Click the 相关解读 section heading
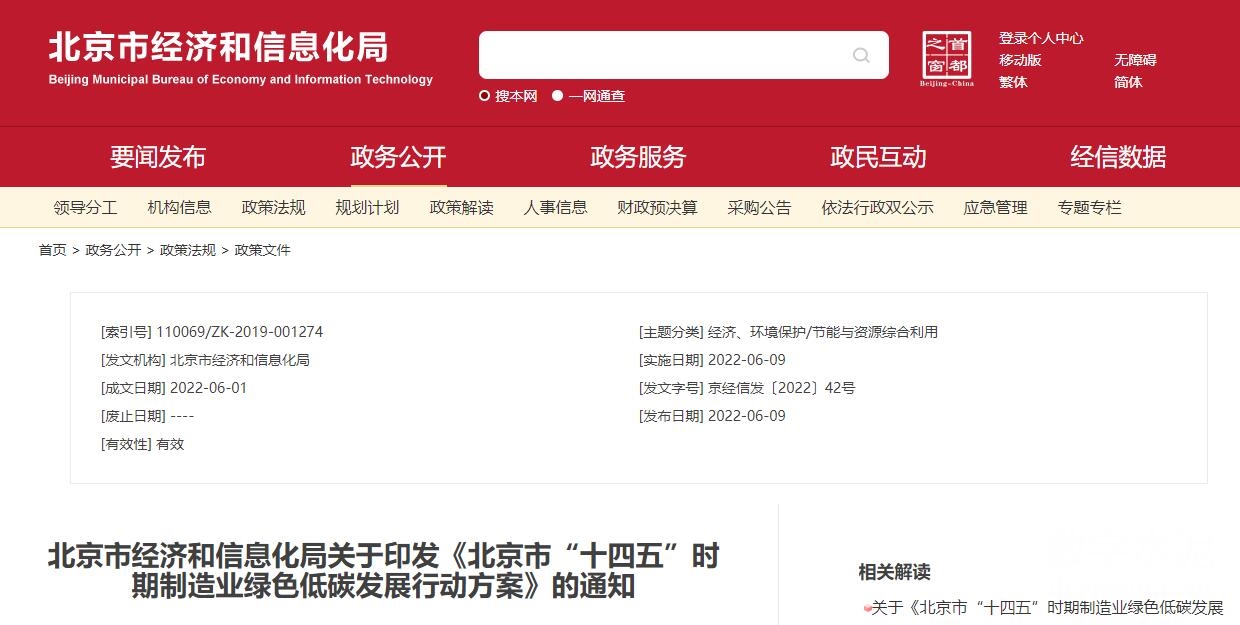This screenshot has height=625, width=1240. point(894,572)
